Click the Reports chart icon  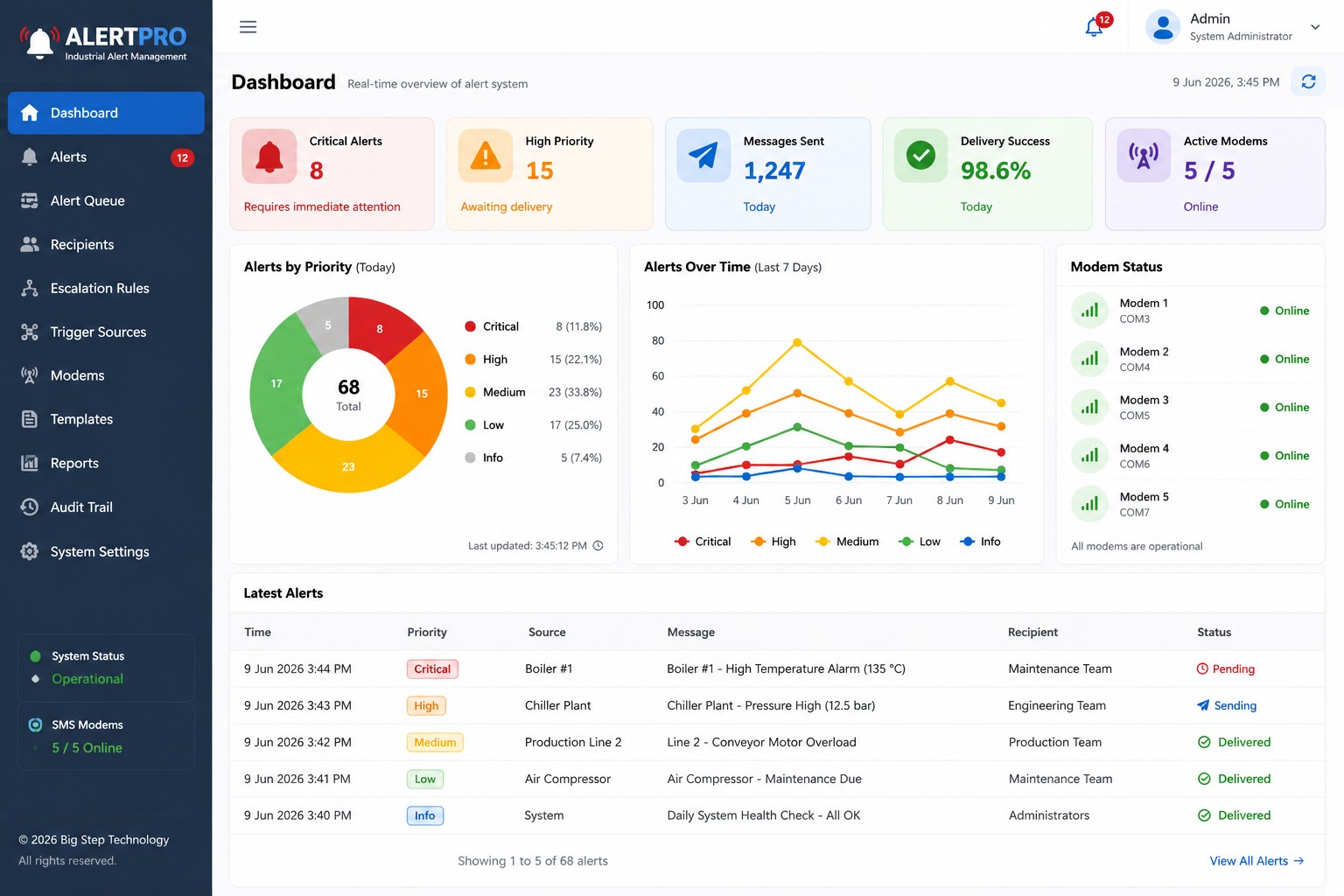coord(30,463)
